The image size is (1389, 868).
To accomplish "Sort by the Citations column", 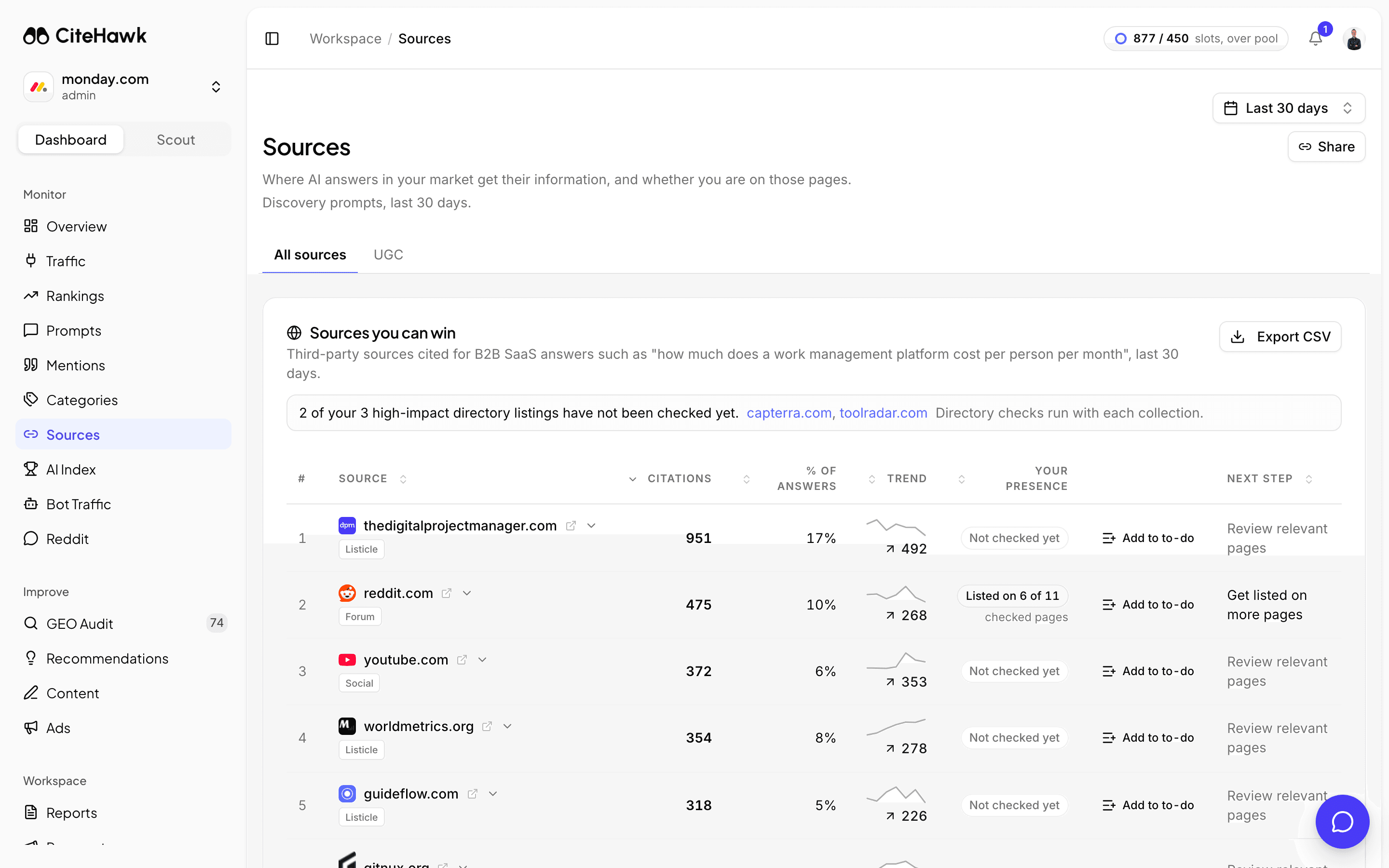I will click(669, 479).
